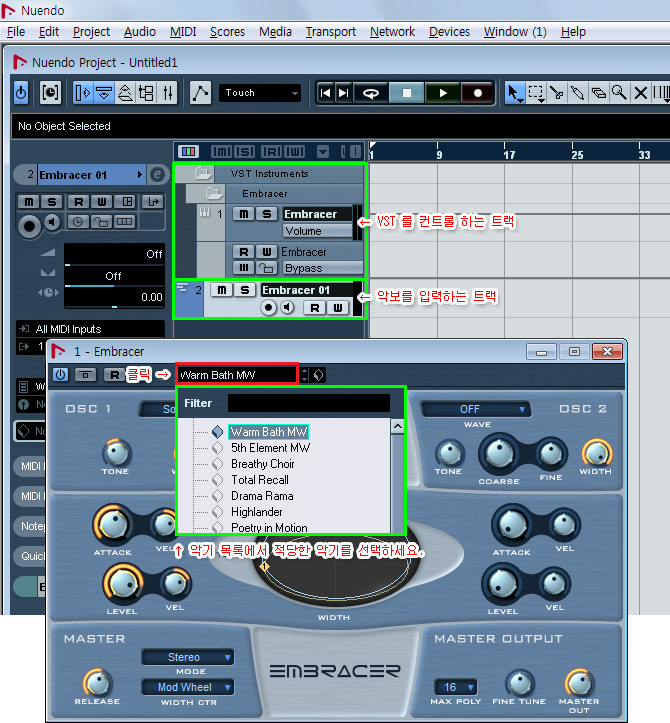Expand the Embracer 01 inspector name arrow
The image size is (670, 723).
(140, 175)
